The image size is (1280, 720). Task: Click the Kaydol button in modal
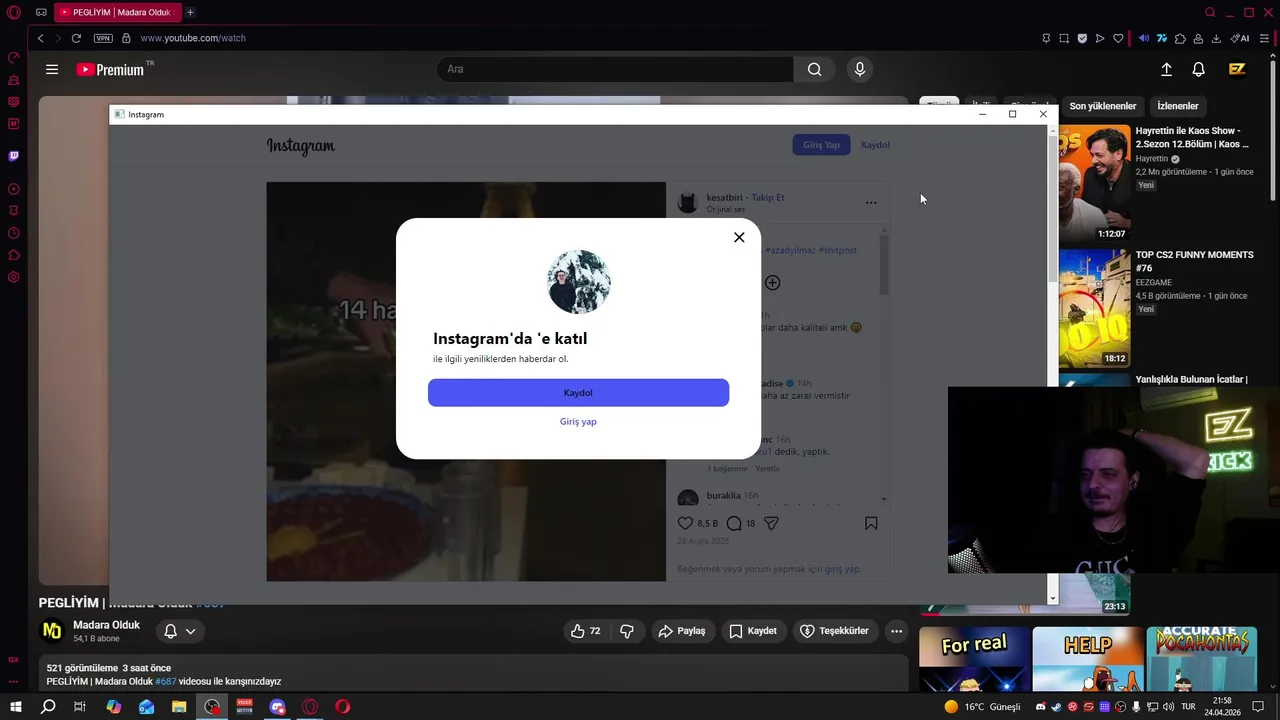(578, 393)
